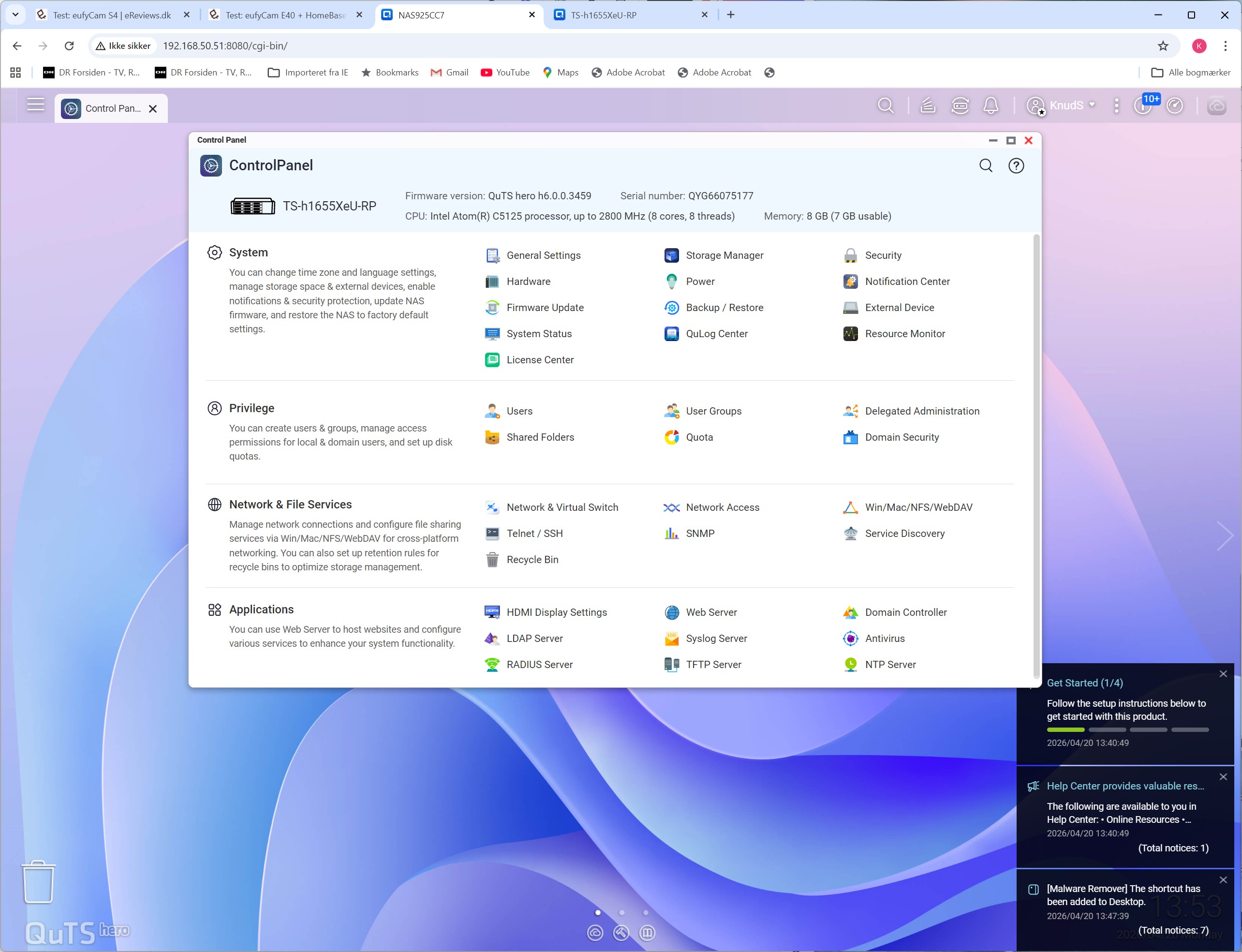Screen dimensions: 1242x952
Task: Open Hardware settings
Action: point(518,282)
